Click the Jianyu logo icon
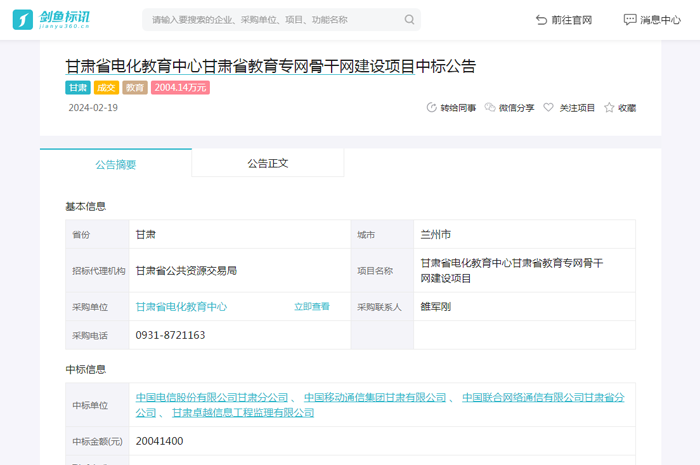The height and width of the screenshot is (465, 700). coord(23,20)
